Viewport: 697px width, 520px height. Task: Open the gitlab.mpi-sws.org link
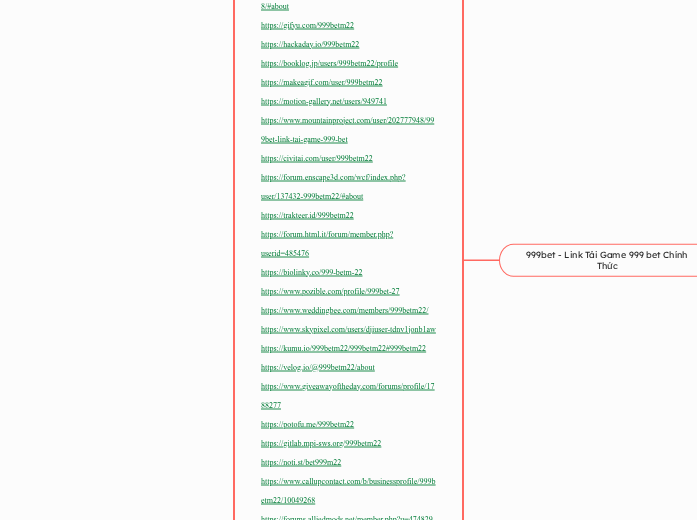[x=321, y=444]
